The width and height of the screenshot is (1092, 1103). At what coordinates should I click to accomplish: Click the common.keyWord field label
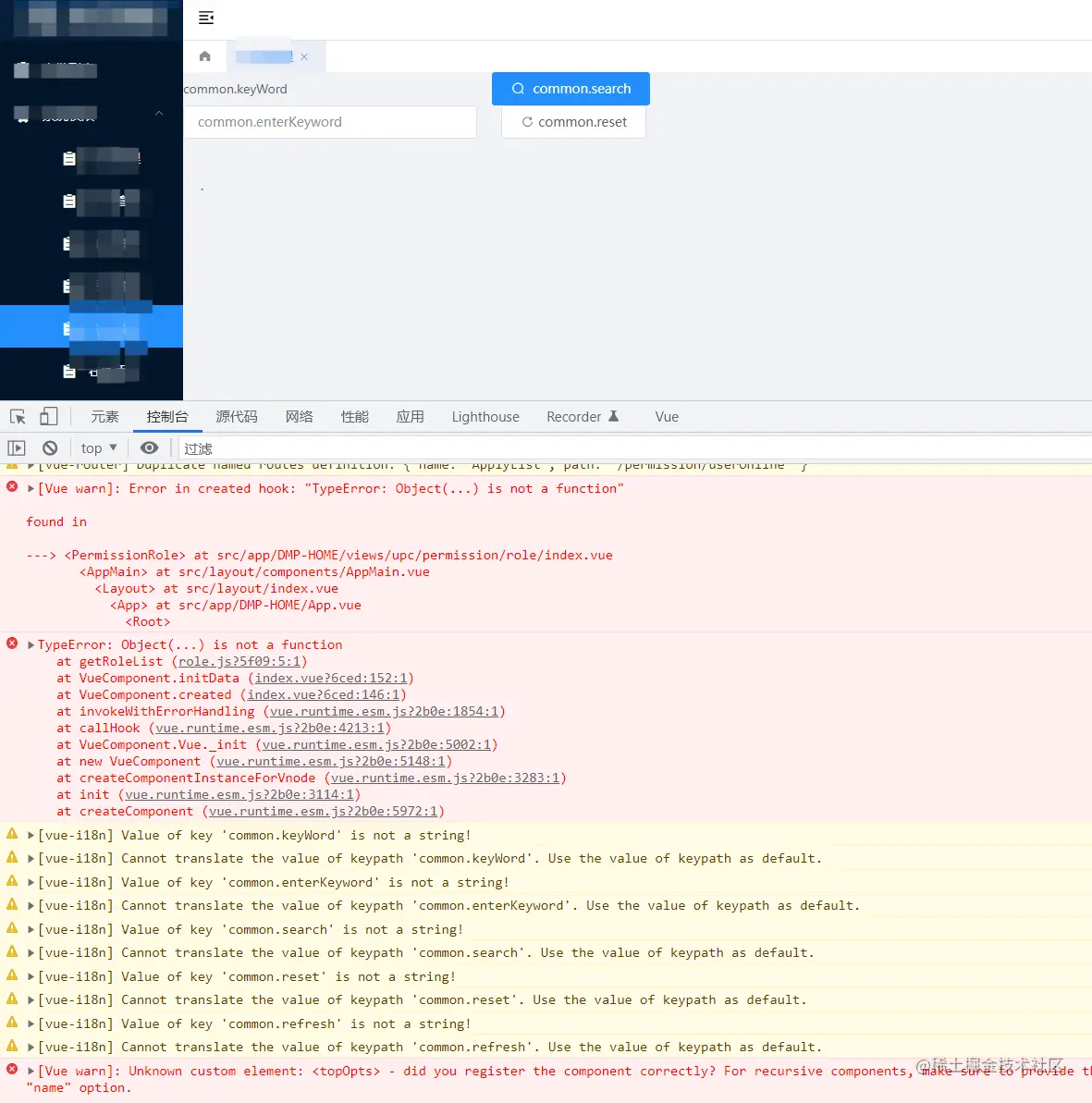pyautogui.click(x=235, y=90)
